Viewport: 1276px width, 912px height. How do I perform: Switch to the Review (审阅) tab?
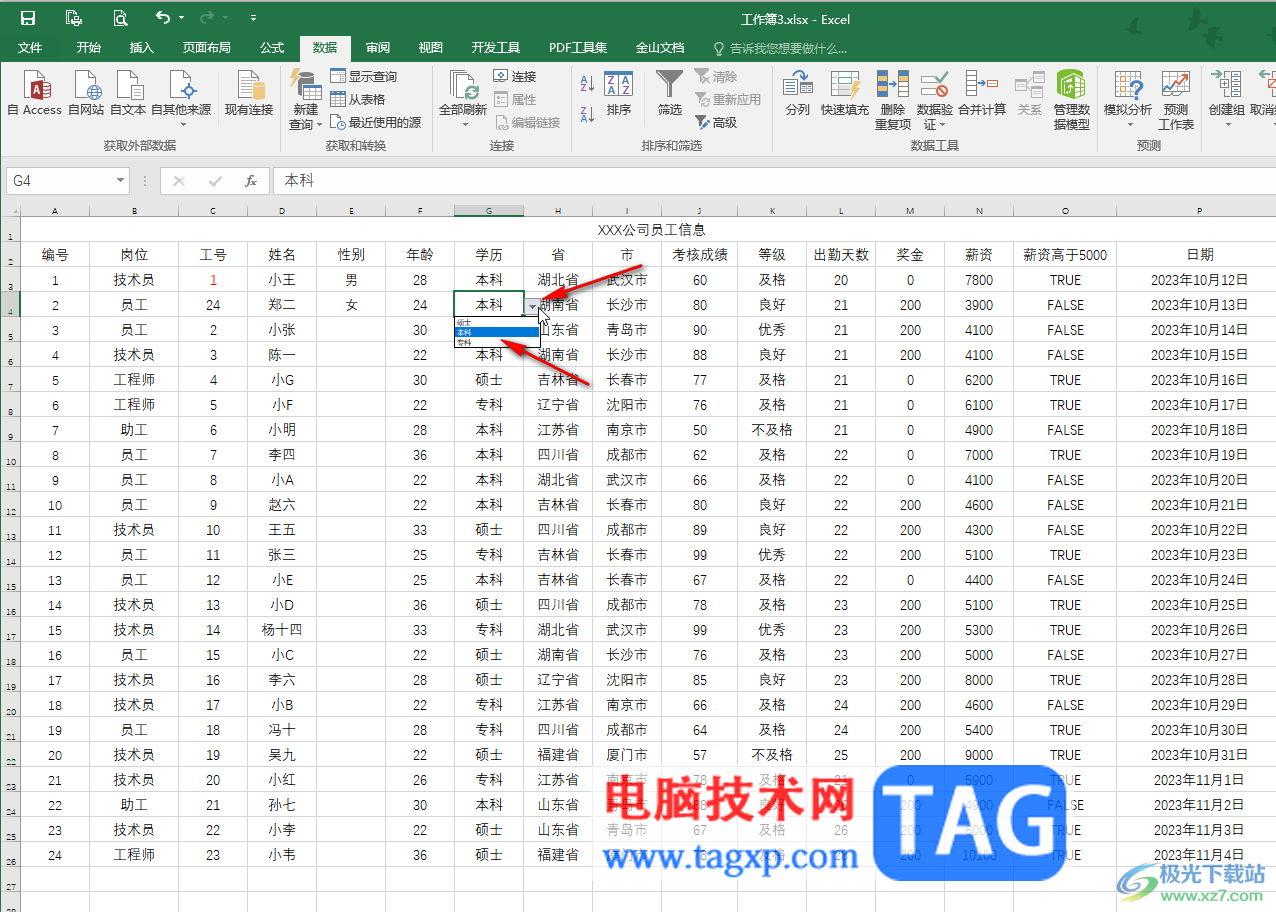point(378,47)
